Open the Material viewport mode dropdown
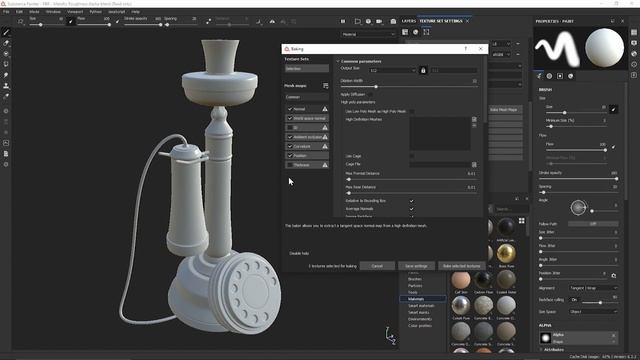Screen dimensions: 640x360 pyautogui.click(x=369, y=34)
